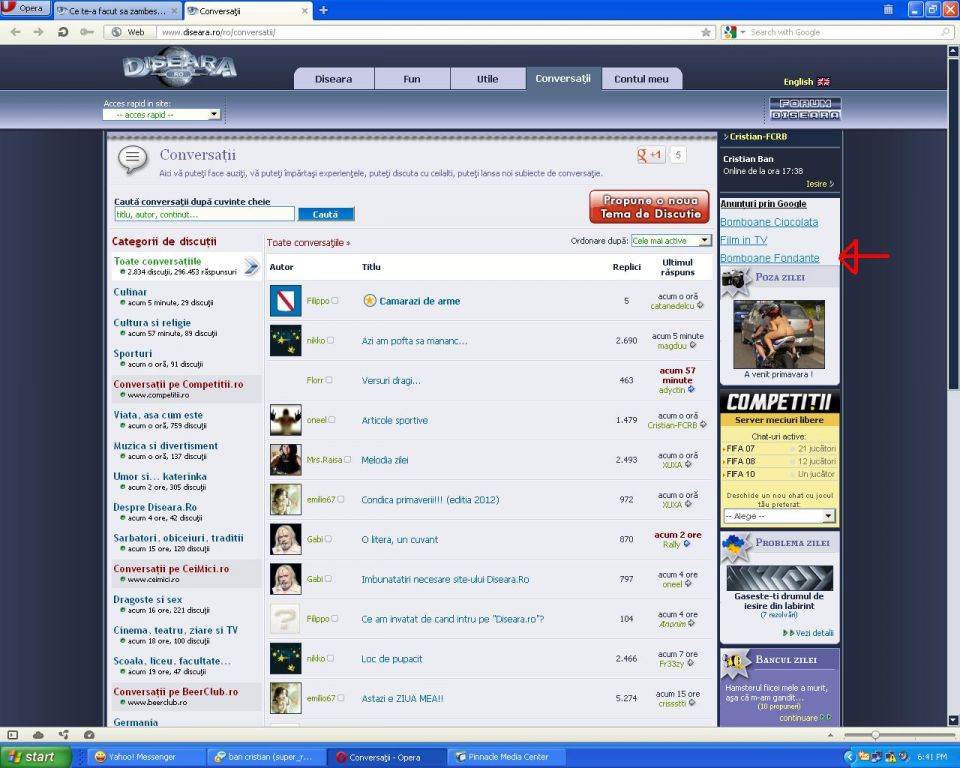Screen dimensions: 960x768
Task: Open the Poza zilei motorcycle thumbnail
Action: coord(779,334)
